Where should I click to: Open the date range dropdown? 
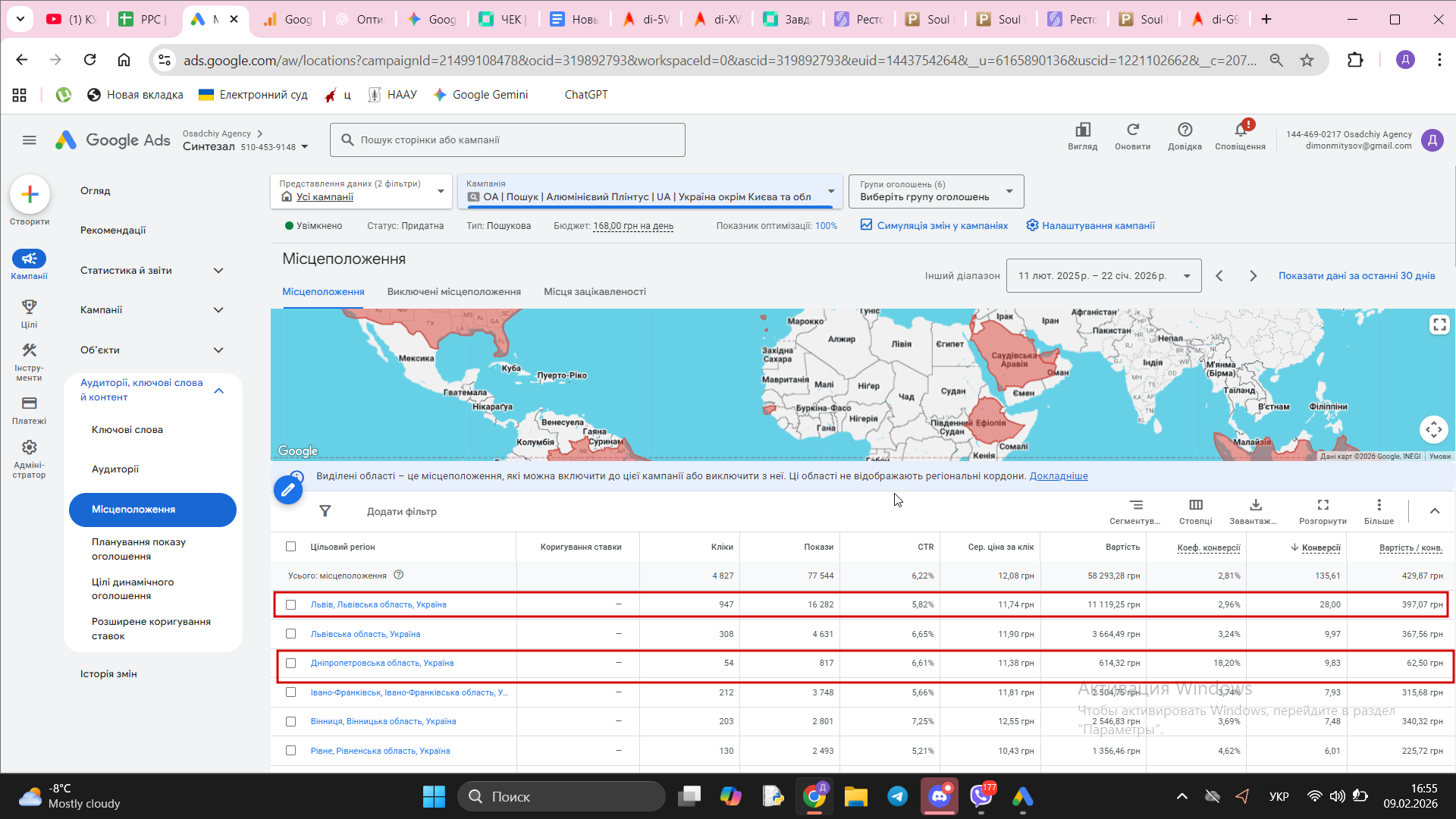click(x=1103, y=276)
